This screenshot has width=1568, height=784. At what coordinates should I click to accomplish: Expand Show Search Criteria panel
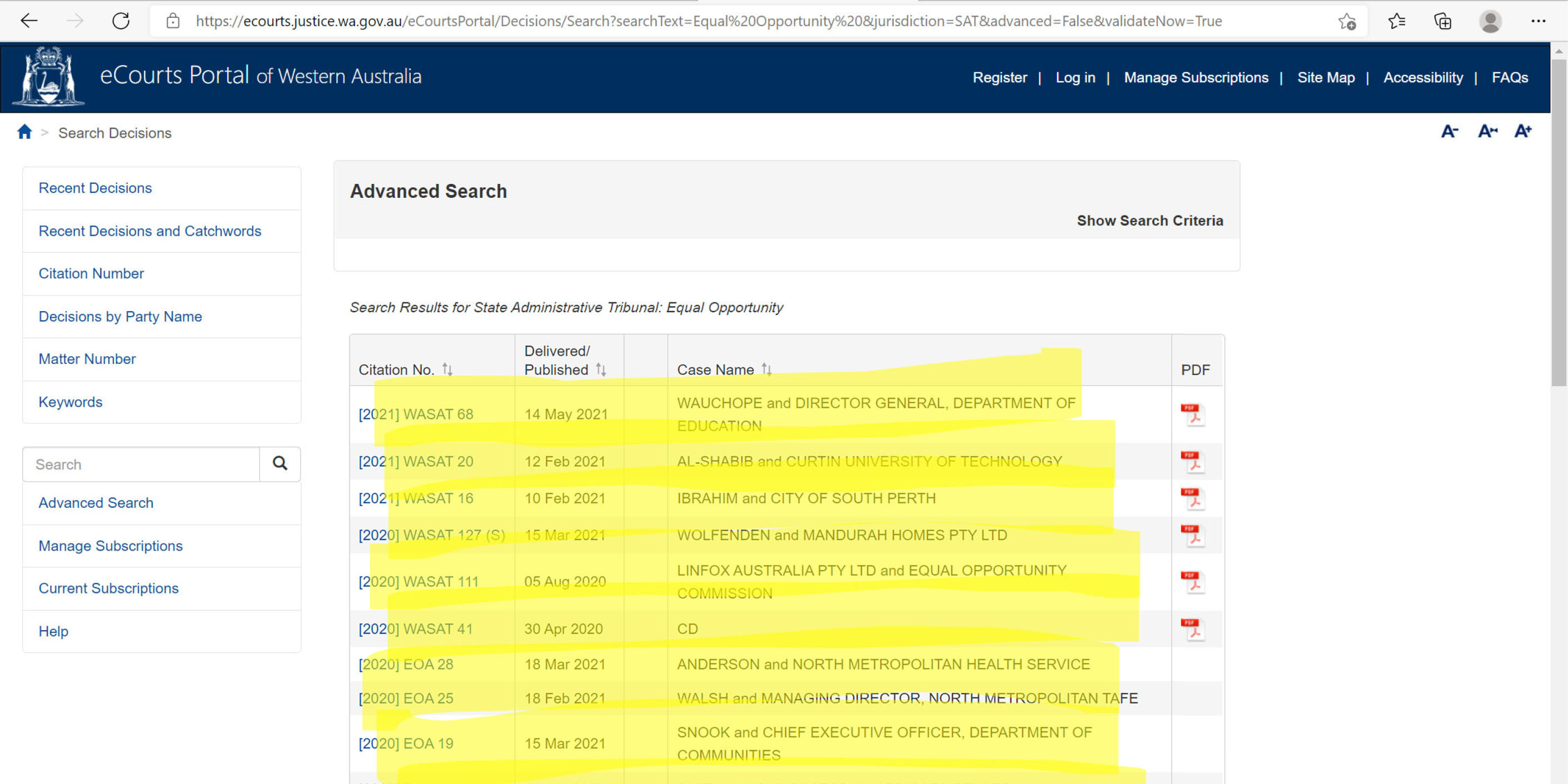(x=1149, y=221)
